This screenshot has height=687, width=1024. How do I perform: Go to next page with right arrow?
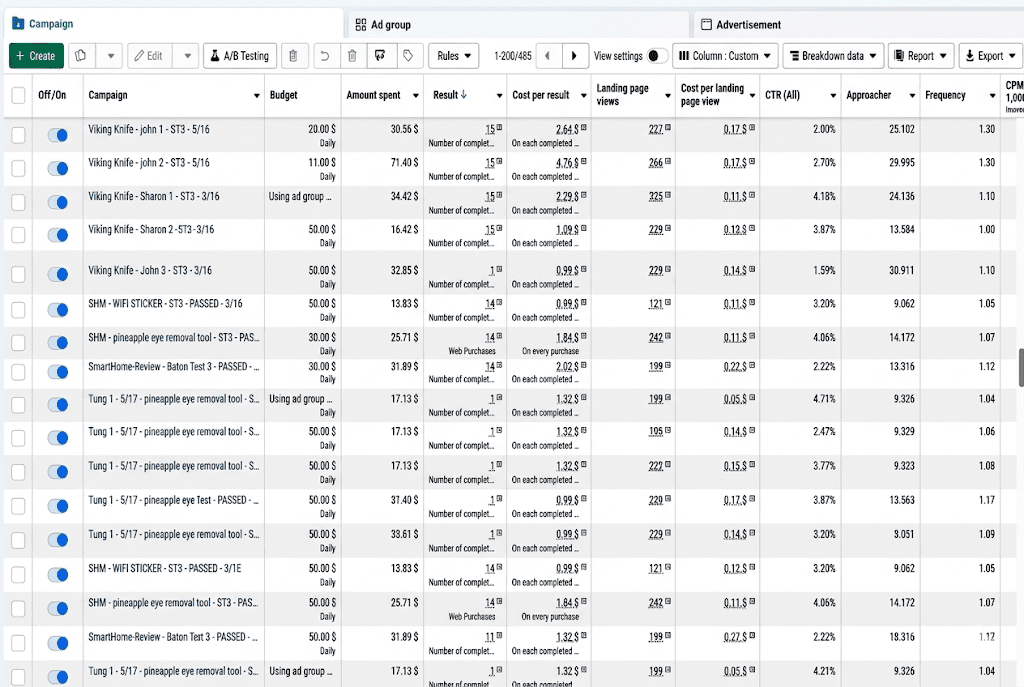coord(574,56)
